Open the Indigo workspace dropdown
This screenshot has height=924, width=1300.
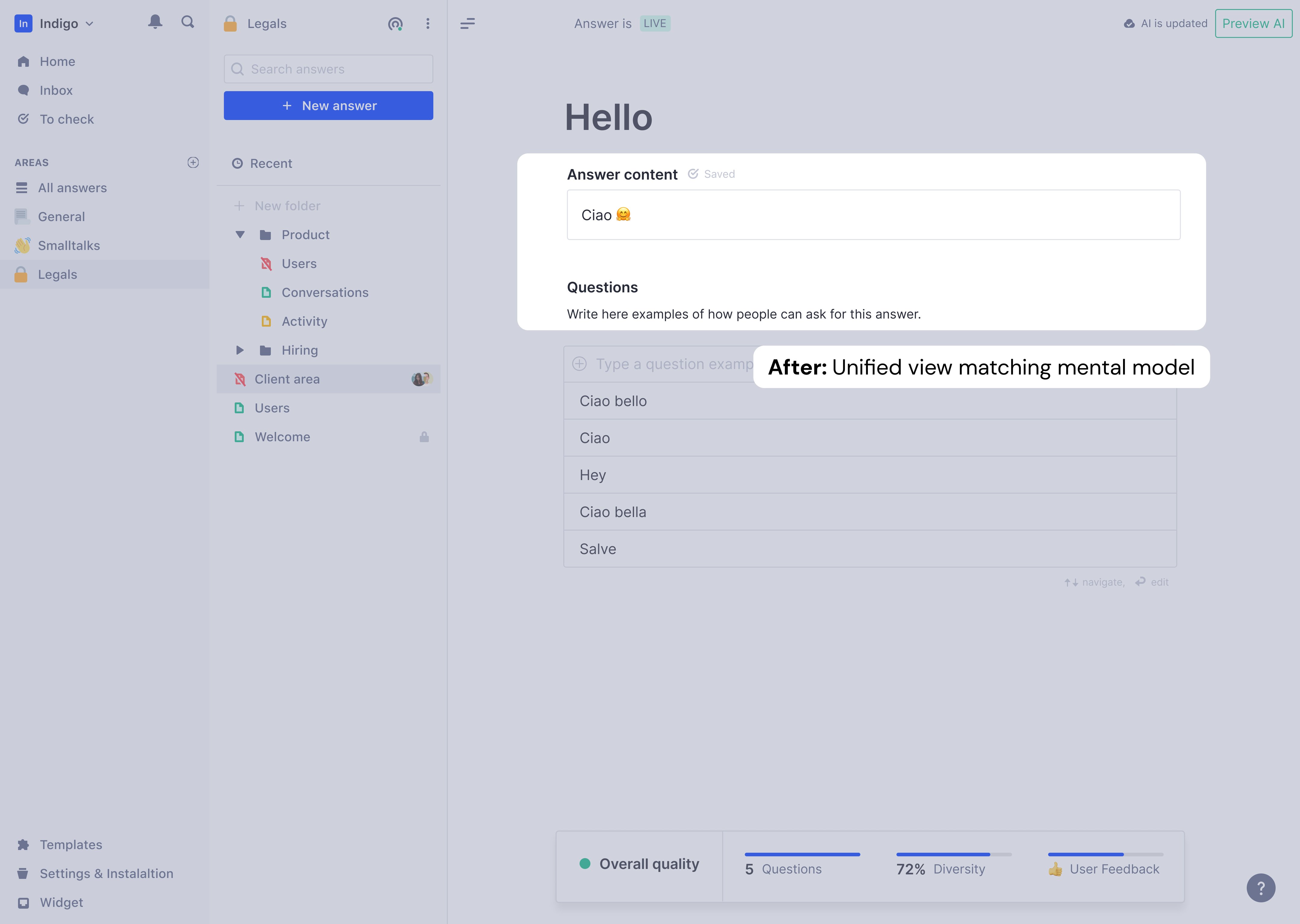(x=59, y=23)
